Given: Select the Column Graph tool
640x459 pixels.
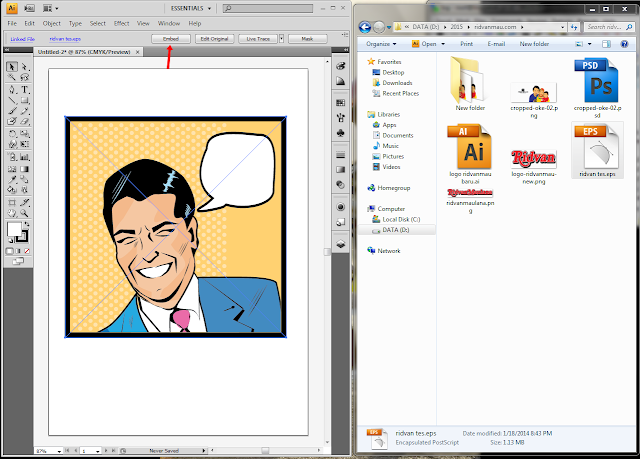Looking at the screenshot, I should coord(24,157).
